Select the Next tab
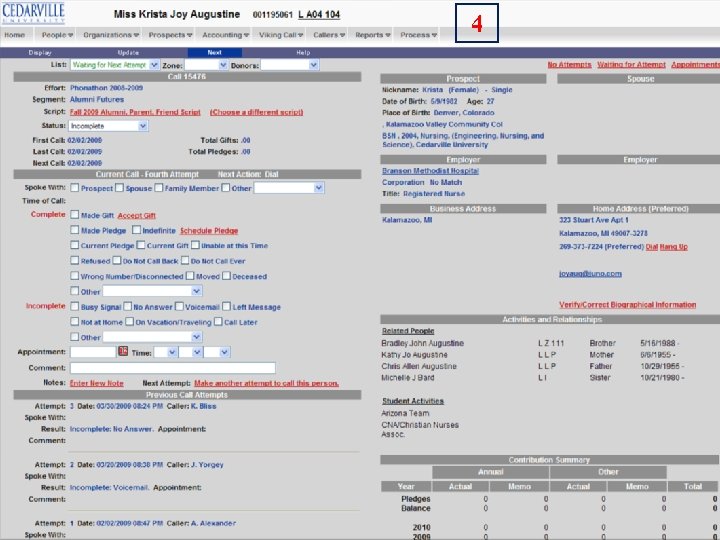The width and height of the screenshot is (720, 540). tap(214, 53)
